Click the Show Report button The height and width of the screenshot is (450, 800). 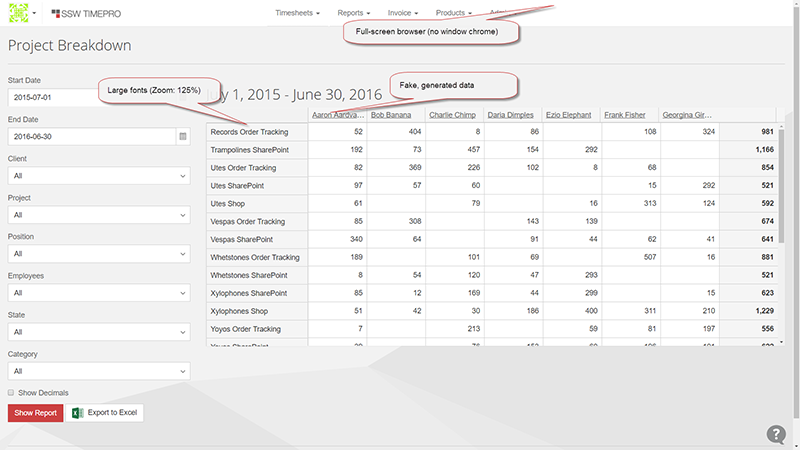click(x=34, y=412)
